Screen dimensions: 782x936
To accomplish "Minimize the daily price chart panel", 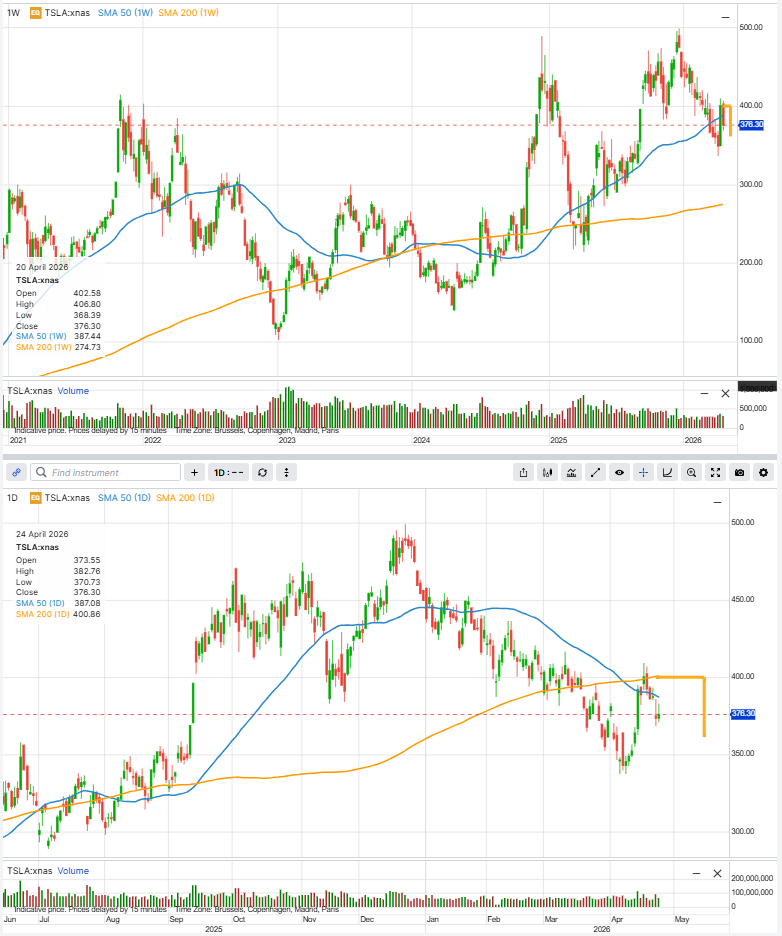I will click(x=718, y=503).
